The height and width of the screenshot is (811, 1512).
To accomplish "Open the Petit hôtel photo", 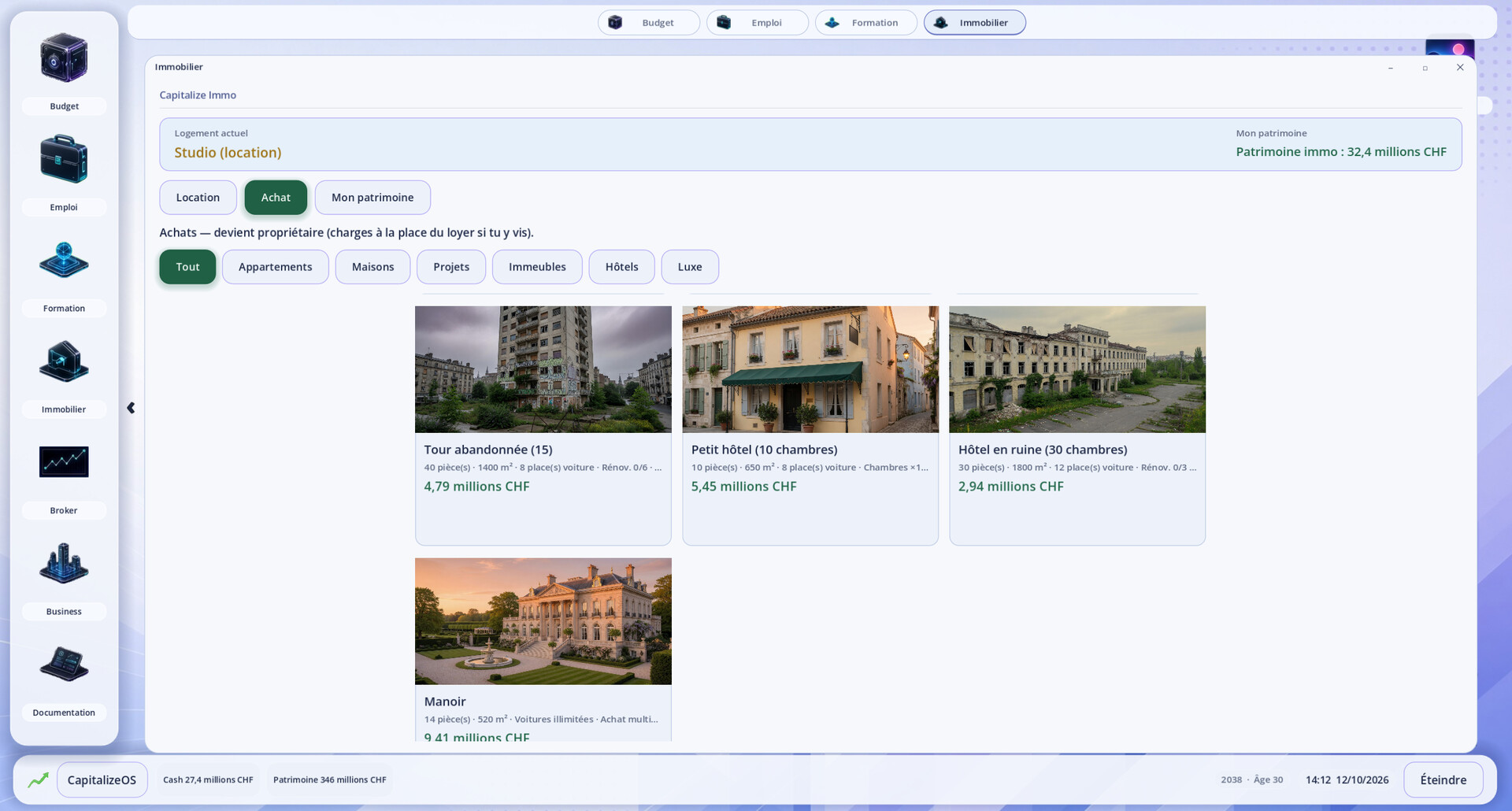I will (x=810, y=369).
